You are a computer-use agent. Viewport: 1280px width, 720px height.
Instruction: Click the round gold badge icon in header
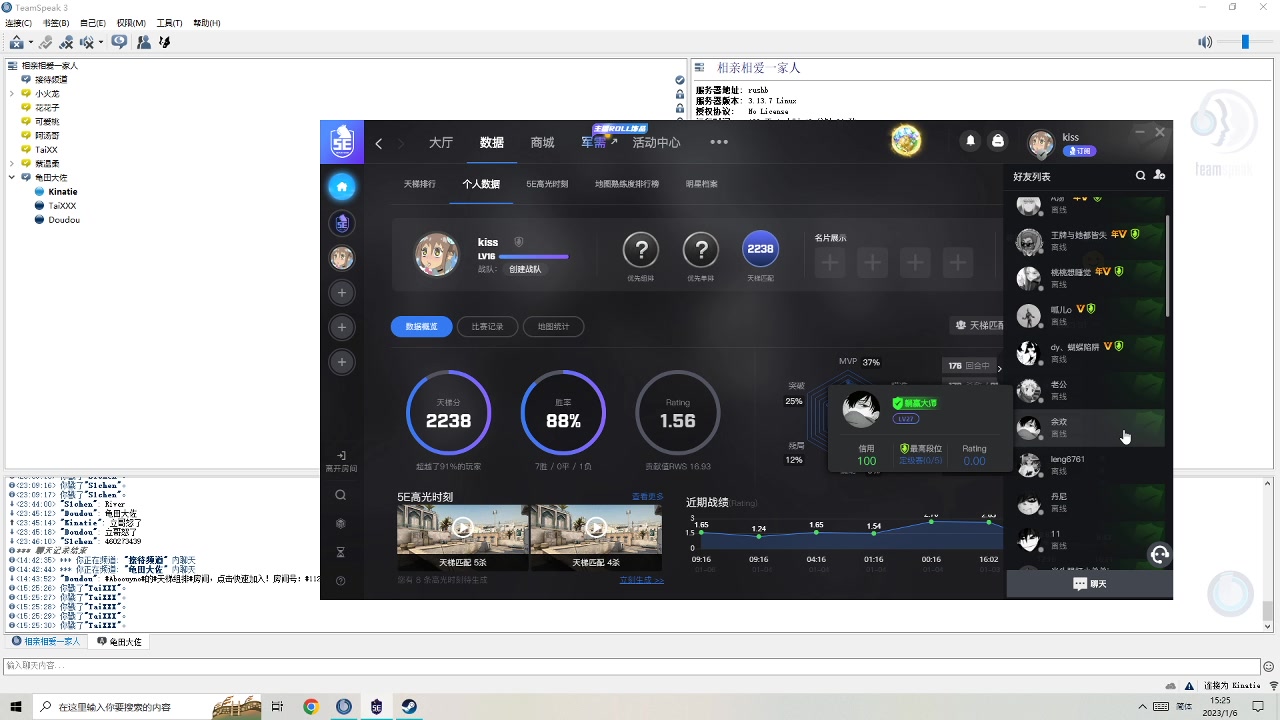pos(906,141)
